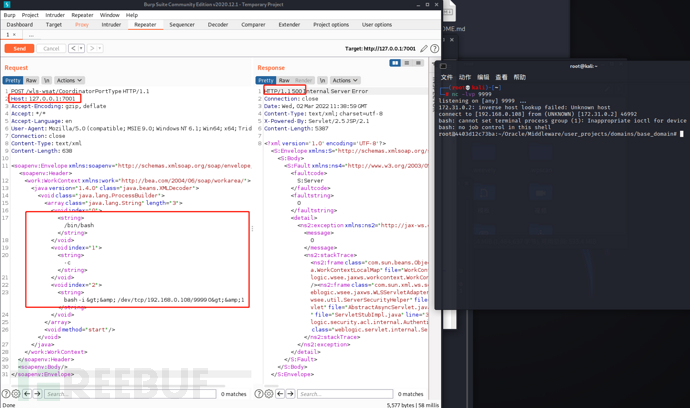690x408 pixels.
Task: Jump to previous request search match
Action: (27, 394)
